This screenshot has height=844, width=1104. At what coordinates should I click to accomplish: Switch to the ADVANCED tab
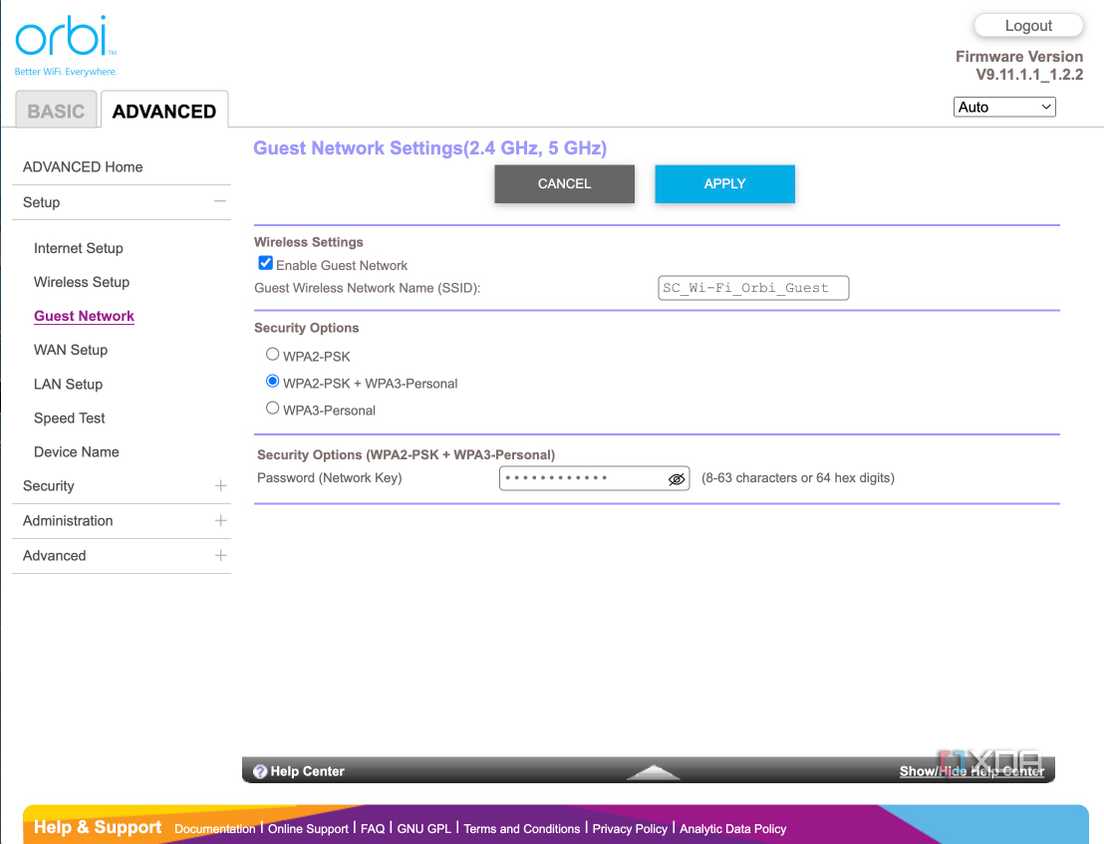(164, 111)
